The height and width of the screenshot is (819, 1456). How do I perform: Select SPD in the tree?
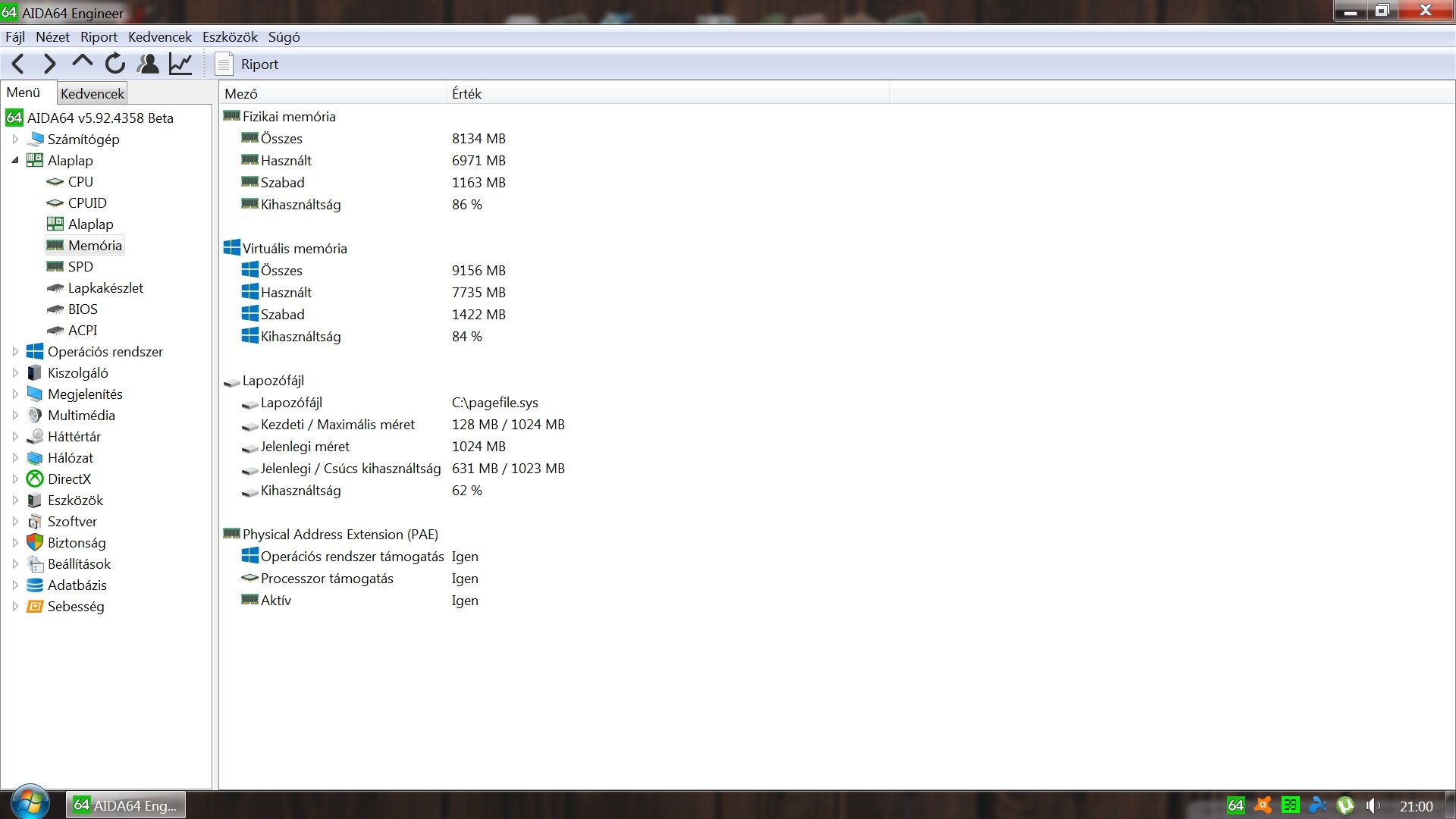(80, 267)
